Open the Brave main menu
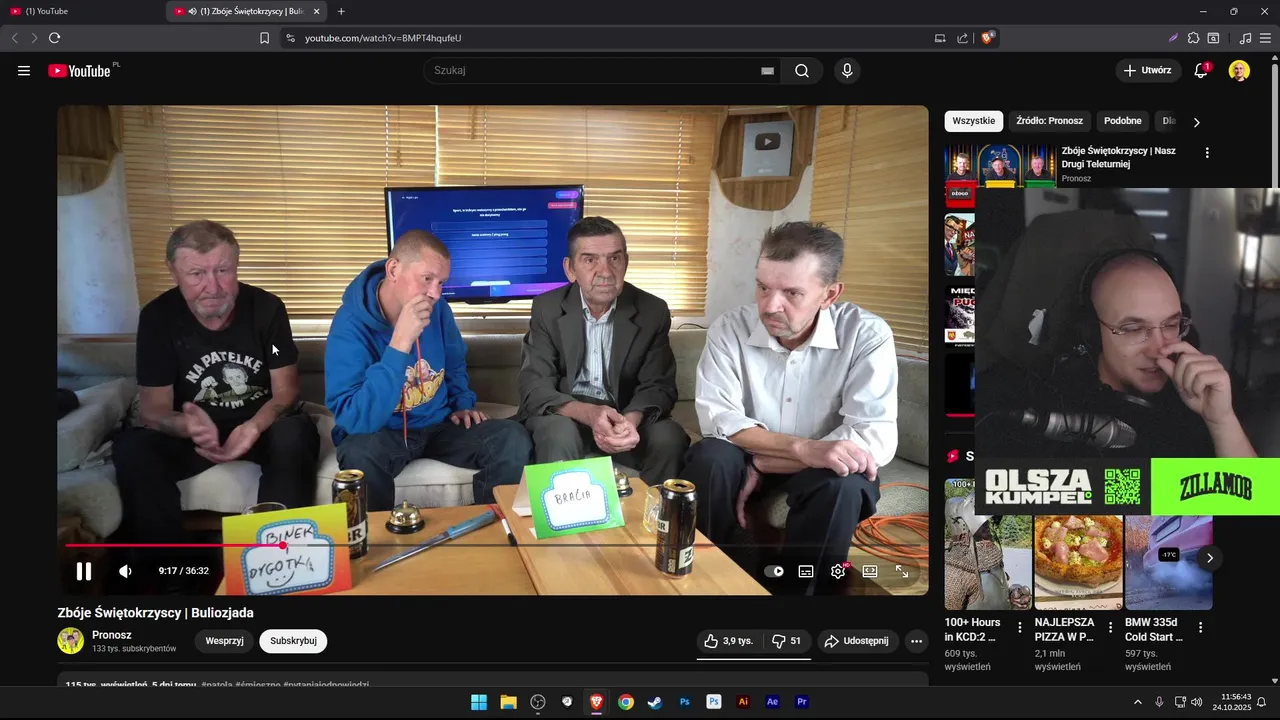Viewport: 1280px width, 720px height. tap(1266, 38)
